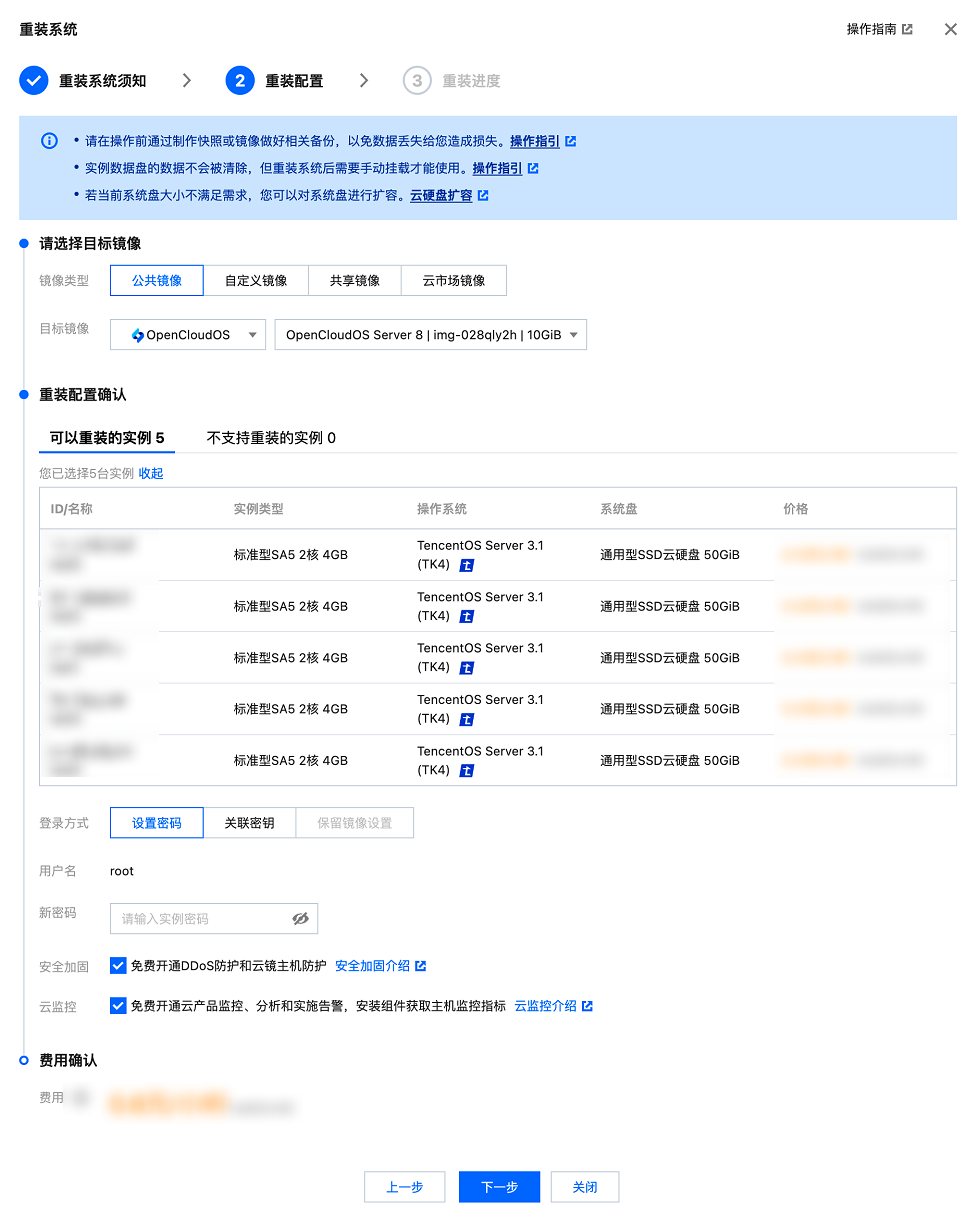Toggle the 云监控 checkbox
Viewport: 966px width, 1226px height.
click(x=118, y=1006)
